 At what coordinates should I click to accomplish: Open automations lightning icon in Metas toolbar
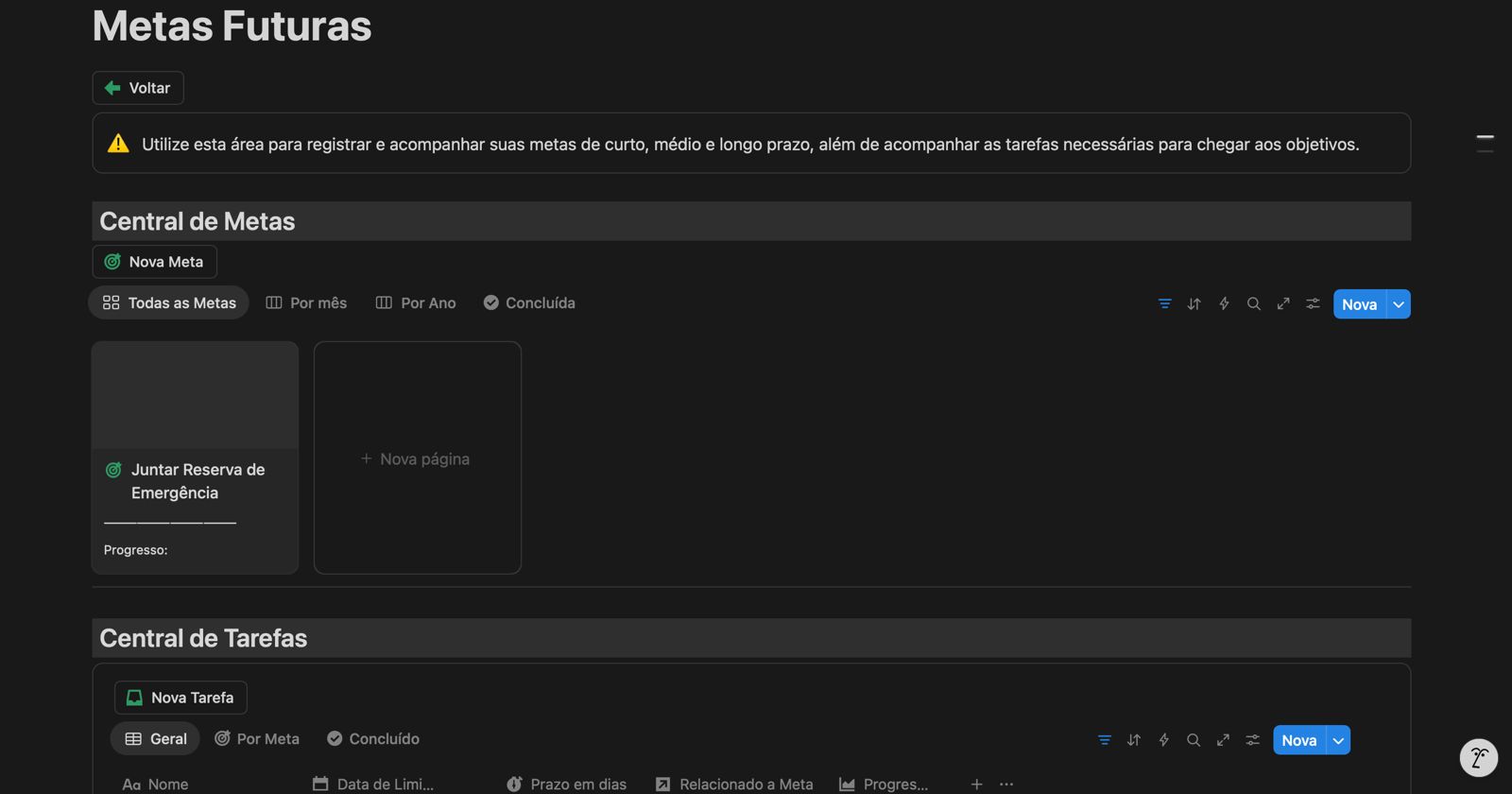(x=1224, y=304)
